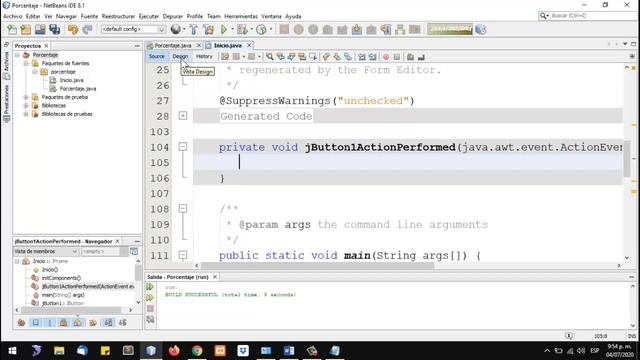The image size is (640, 360).
Task: Toggle Show Static Members filter in Navegador
Action: point(50,322)
